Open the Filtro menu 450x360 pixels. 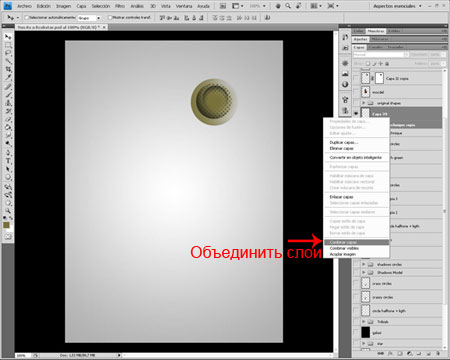(120, 6)
